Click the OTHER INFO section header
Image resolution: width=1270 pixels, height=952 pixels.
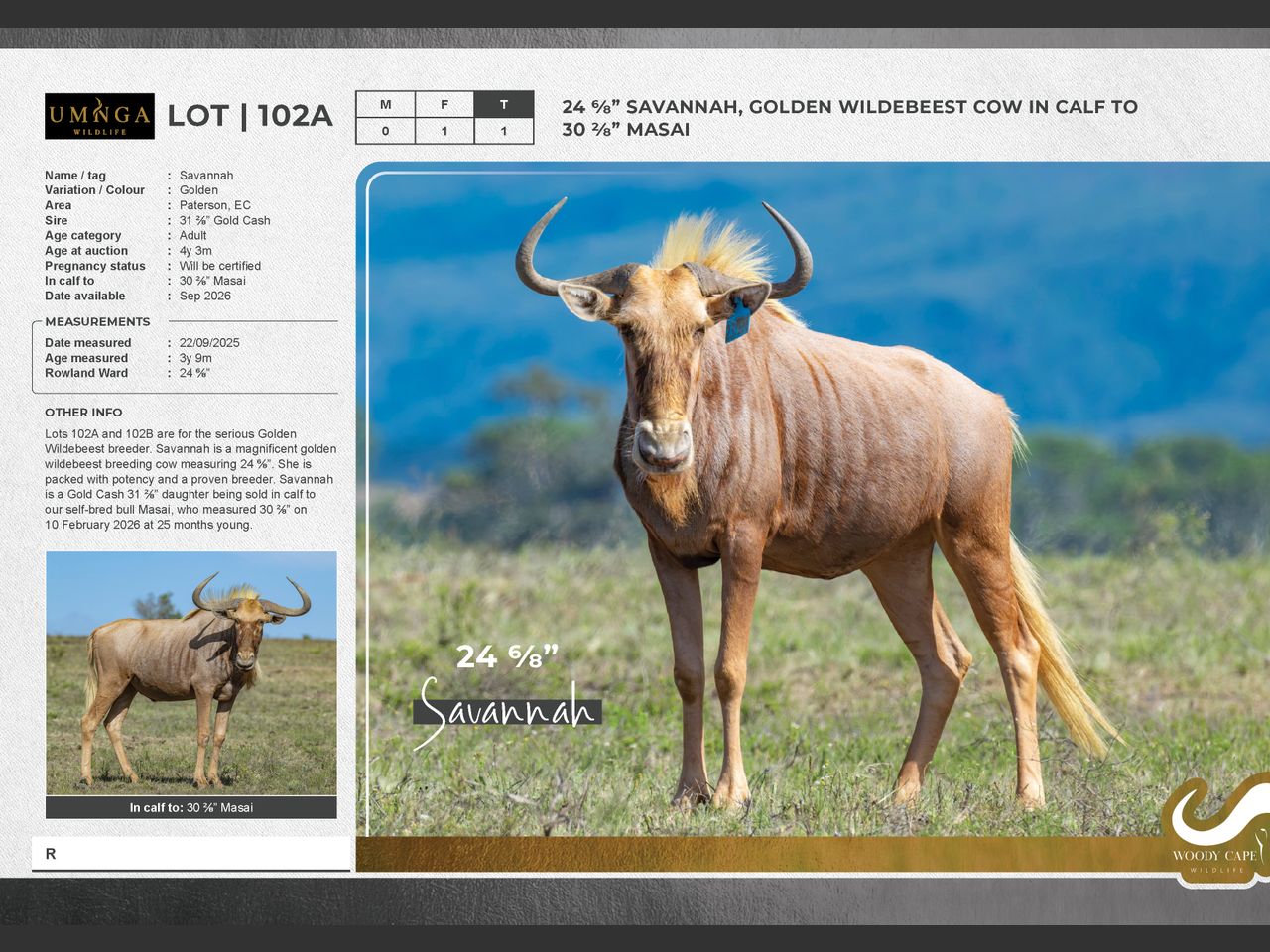(x=83, y=413)
